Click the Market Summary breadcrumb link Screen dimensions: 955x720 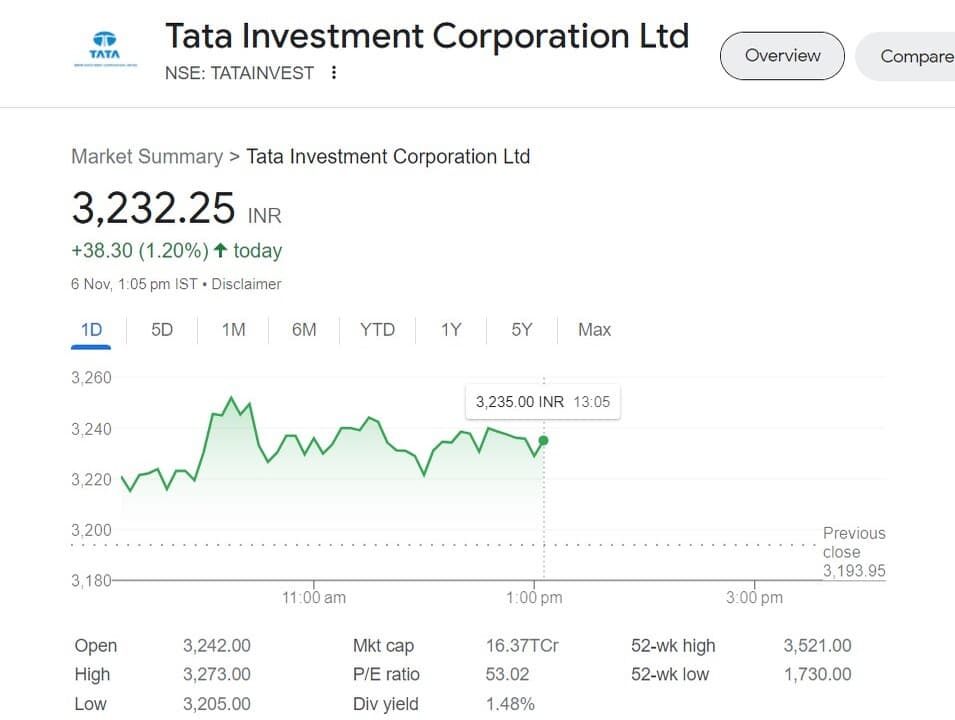pos(147,157)
